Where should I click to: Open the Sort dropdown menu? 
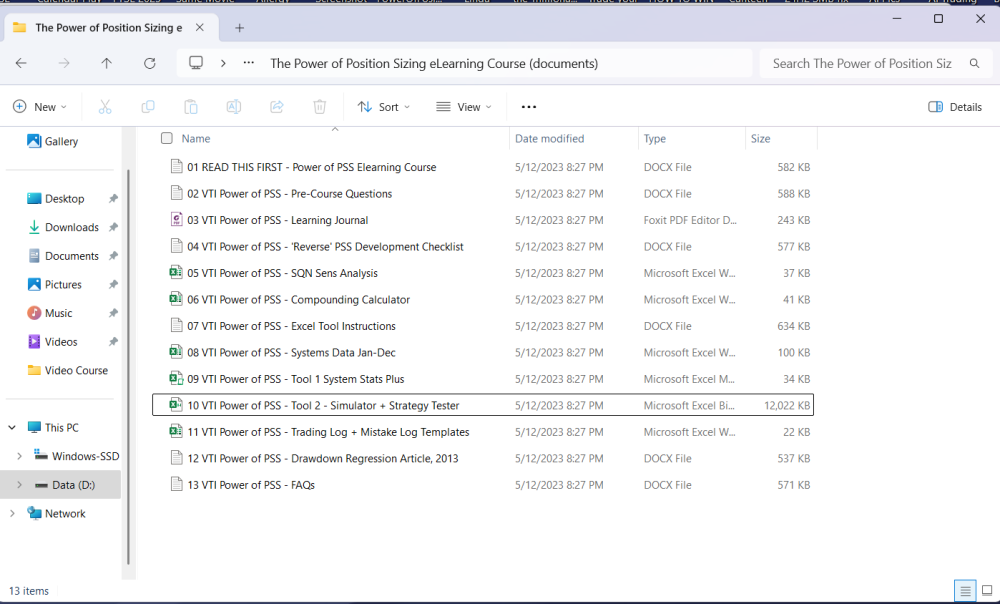click(383, 107)
